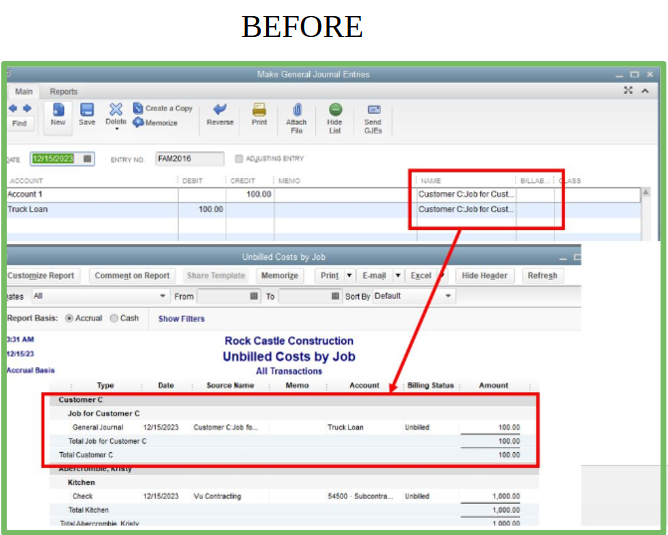This screenshot has width=668, height=535.
Task: Click Total Job for Customer C row
Action: [294, 441]
